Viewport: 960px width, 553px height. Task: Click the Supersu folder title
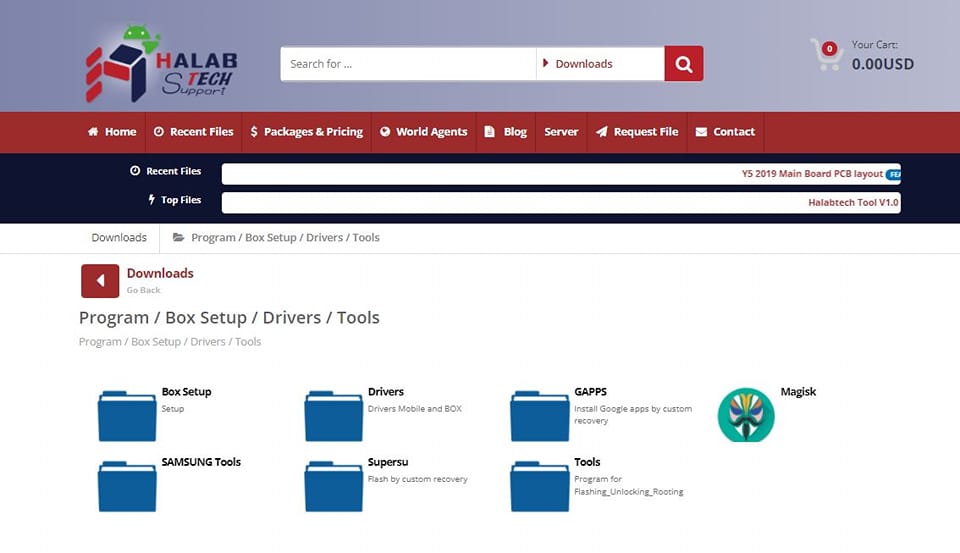tap(388, 462)
